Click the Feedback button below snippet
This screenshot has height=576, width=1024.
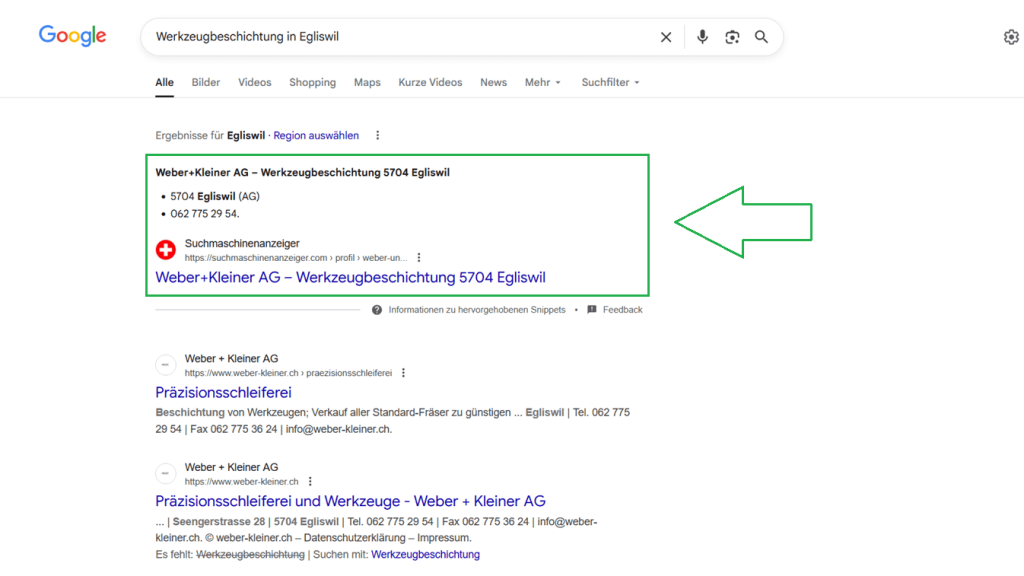click(x=615, y=310)
